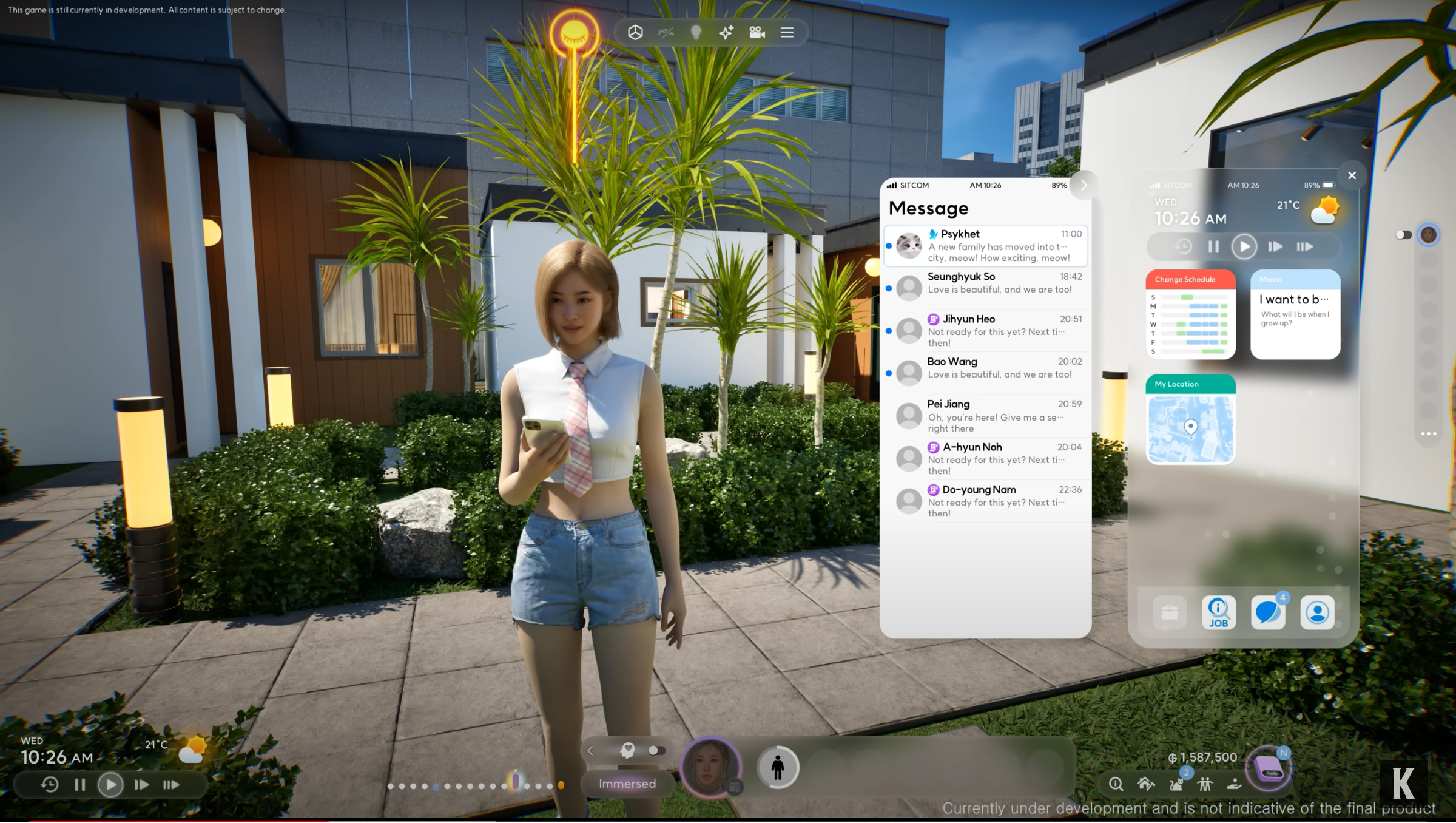The width and height of the screenshot is (1456, 823).
Task: Click the sparkle/AI assist icon
Action: pyautogui.click(x=727, y=32)
